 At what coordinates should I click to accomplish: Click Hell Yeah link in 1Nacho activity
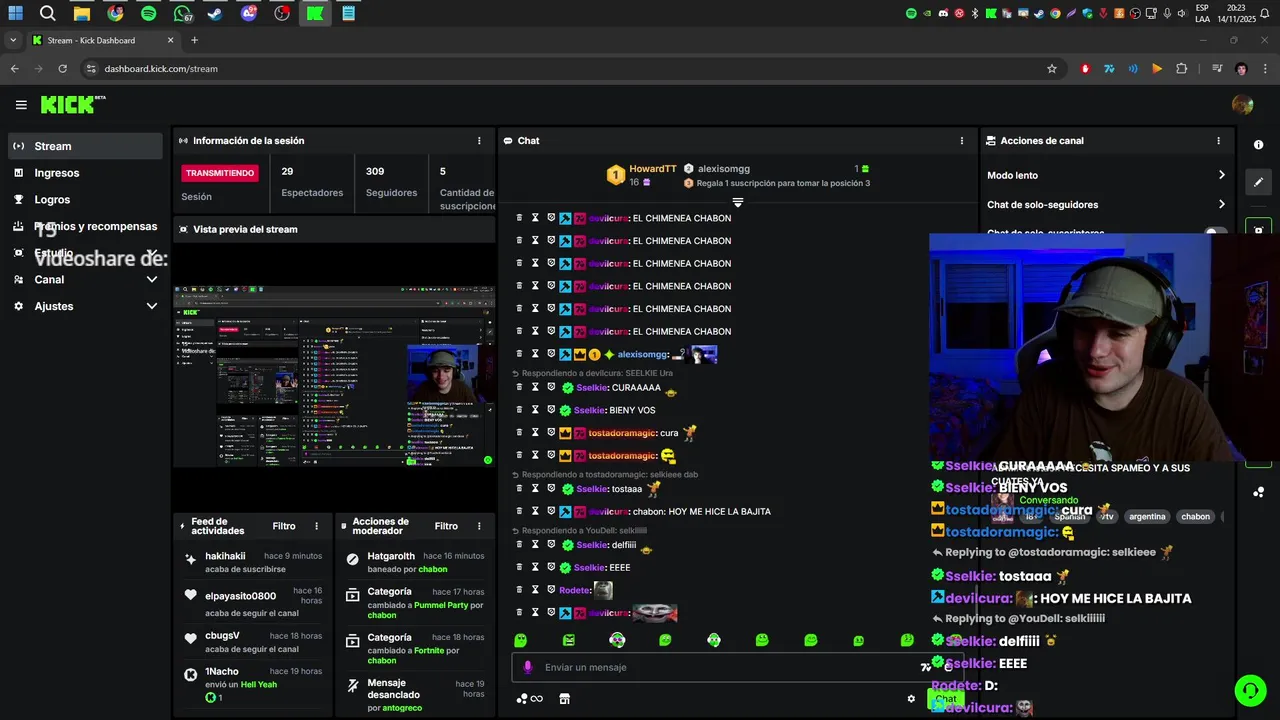coord(258,685)
